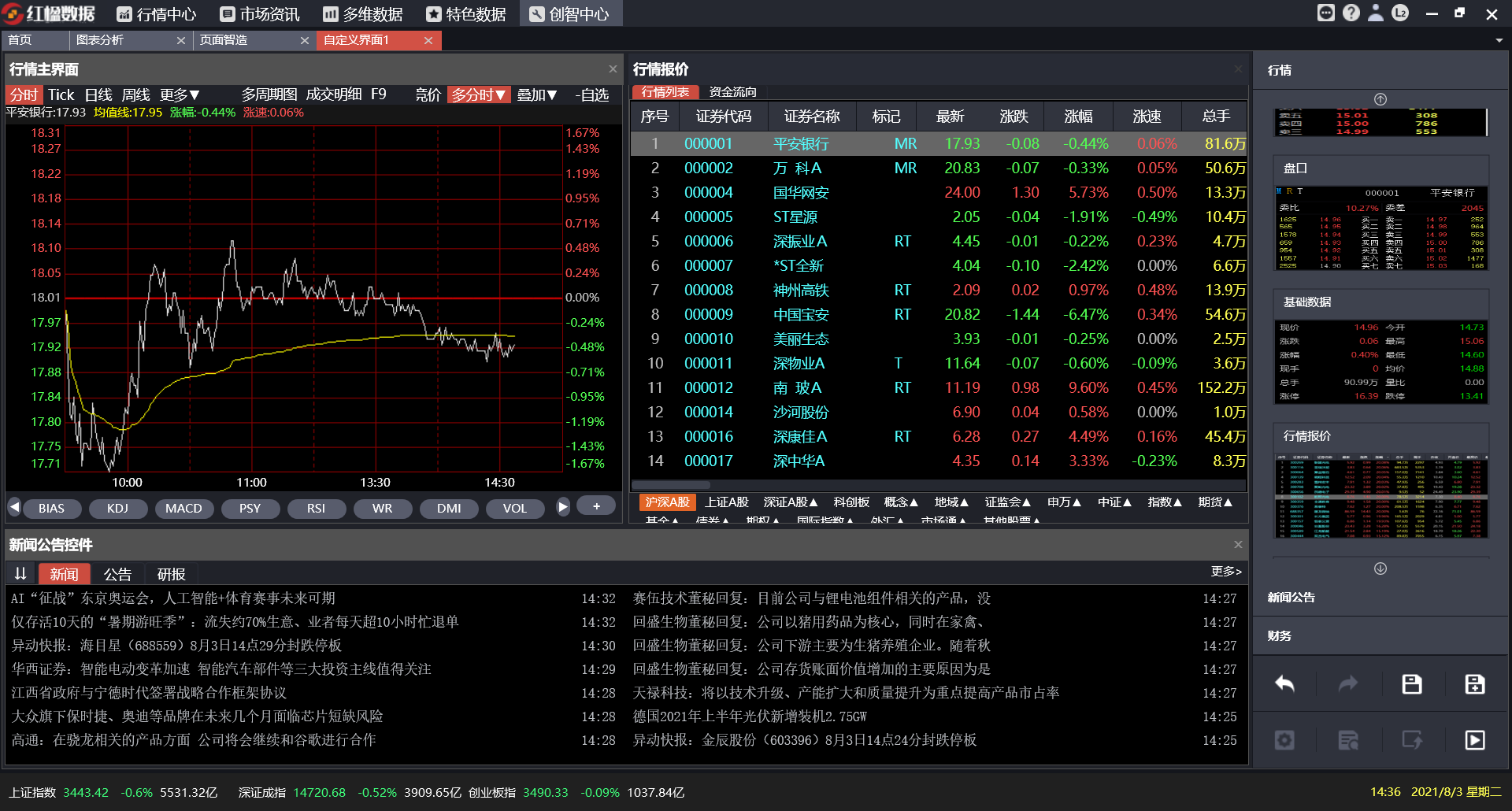Toggle the RSI indicator
Image resolution: width=1512 pixels, height=811 pixels.
pos(316,508)
